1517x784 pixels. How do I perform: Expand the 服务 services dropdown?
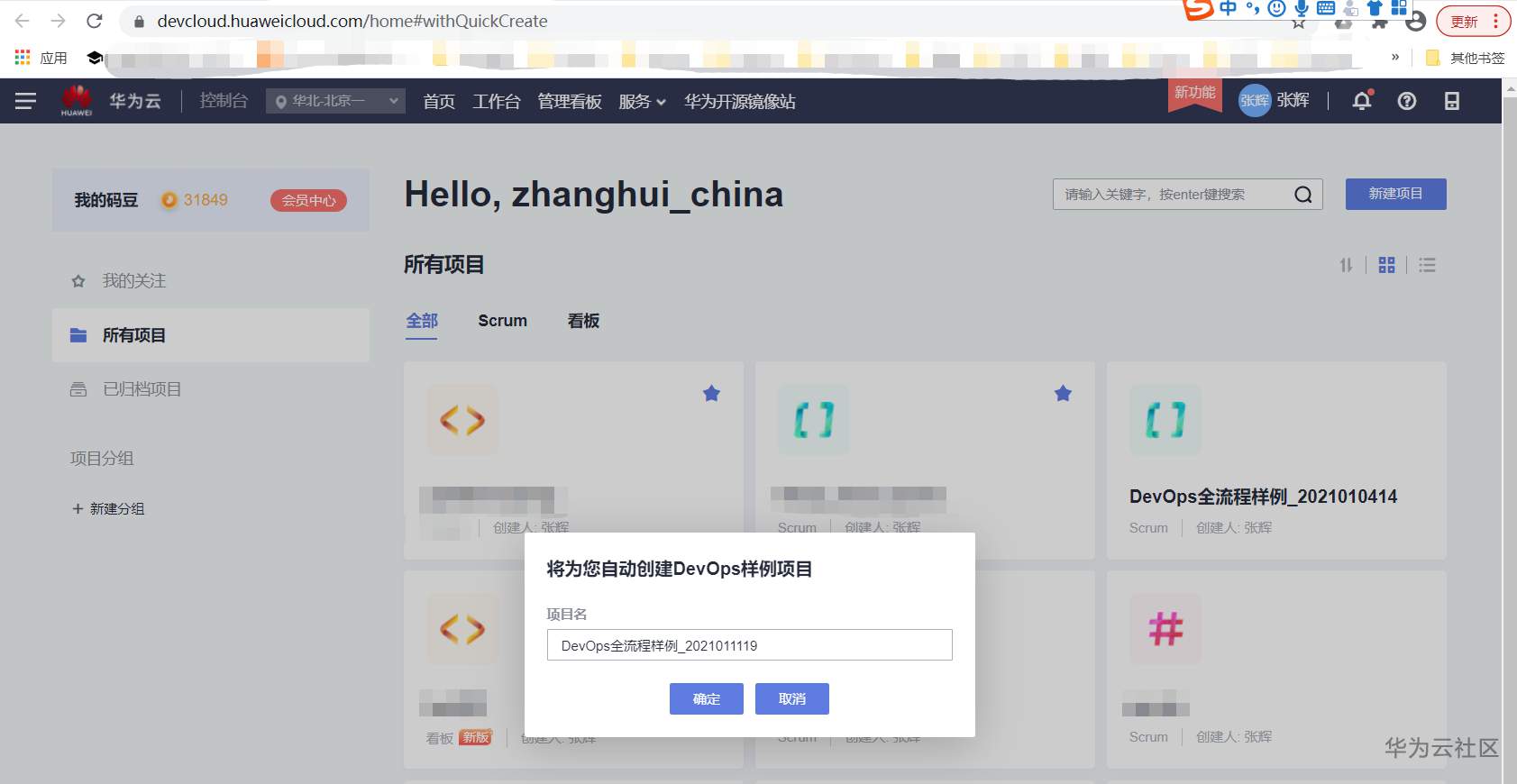[643, 102]
